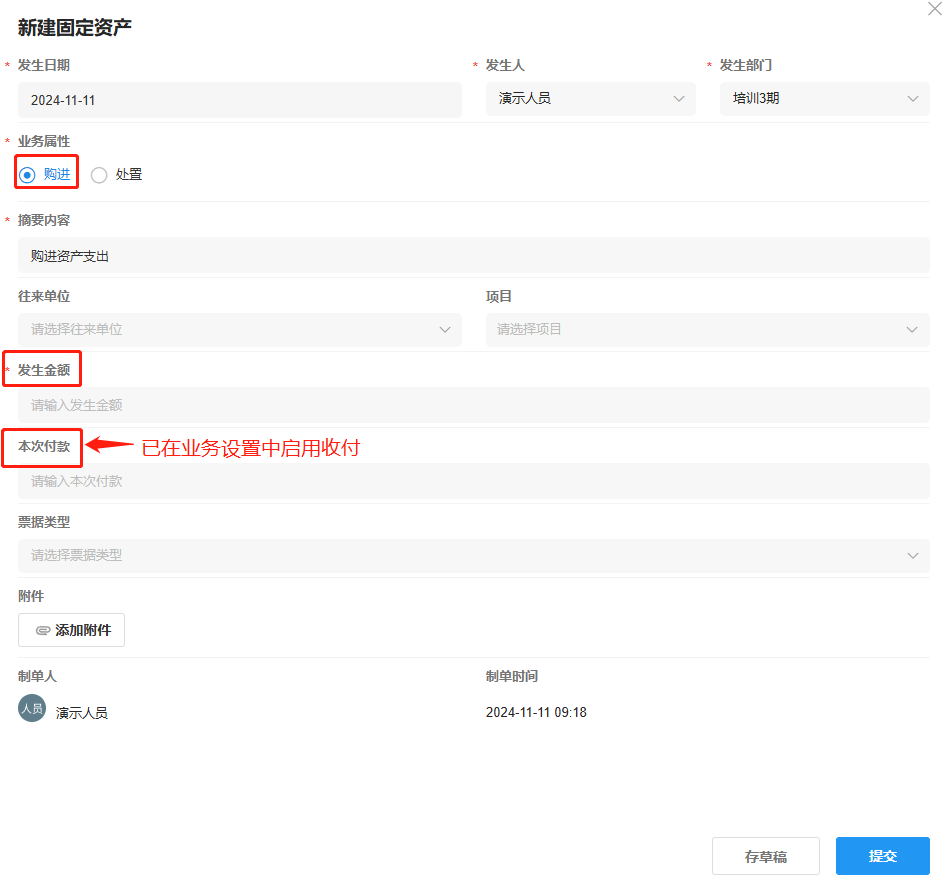The width and height of the screenshot is (946, 889).
Task: Select the 处置 radio button
Action: pyautogui.click(x=99, y=175)
